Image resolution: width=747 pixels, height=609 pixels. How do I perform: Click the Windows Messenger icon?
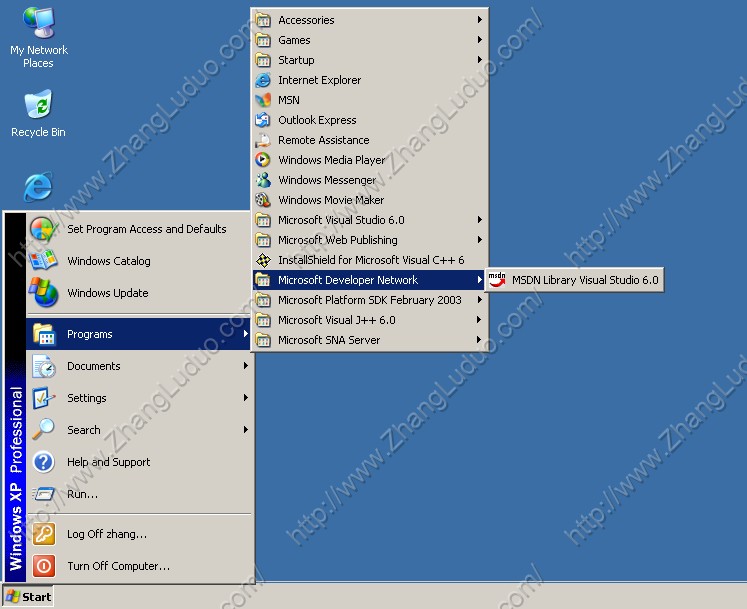(263, 180)
